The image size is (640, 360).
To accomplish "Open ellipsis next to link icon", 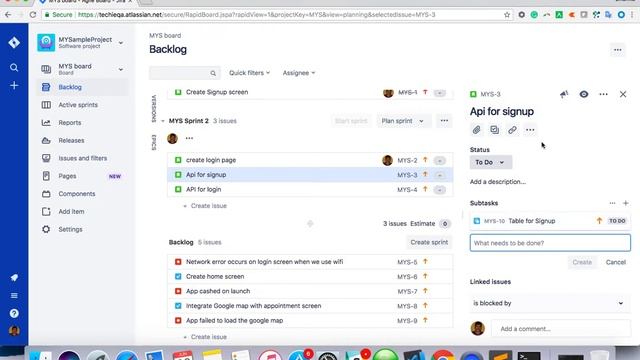I will (530, 130).
